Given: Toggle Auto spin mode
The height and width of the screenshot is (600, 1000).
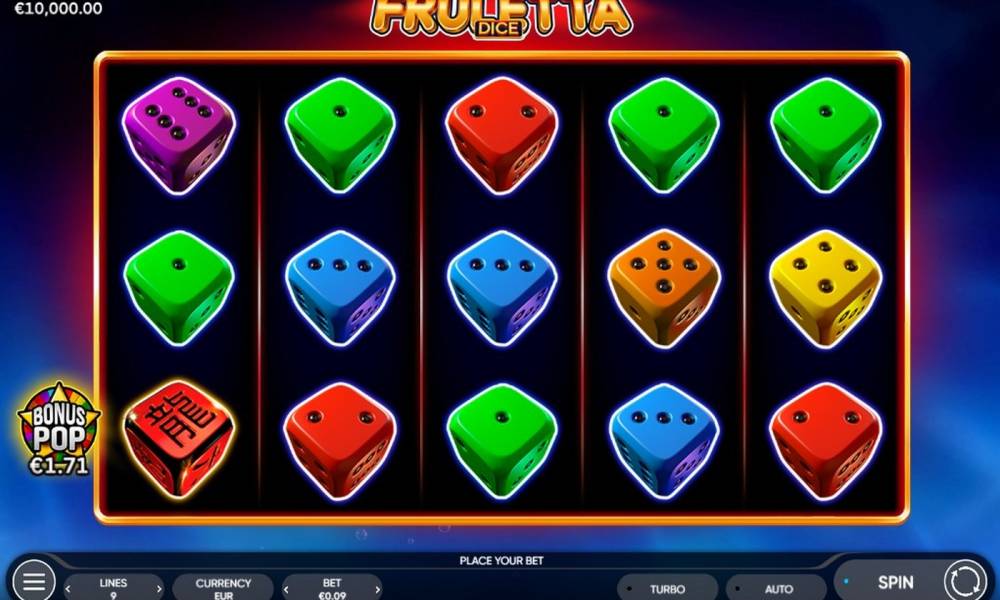Looking at the screenshot, I should [x=776, y=588].
